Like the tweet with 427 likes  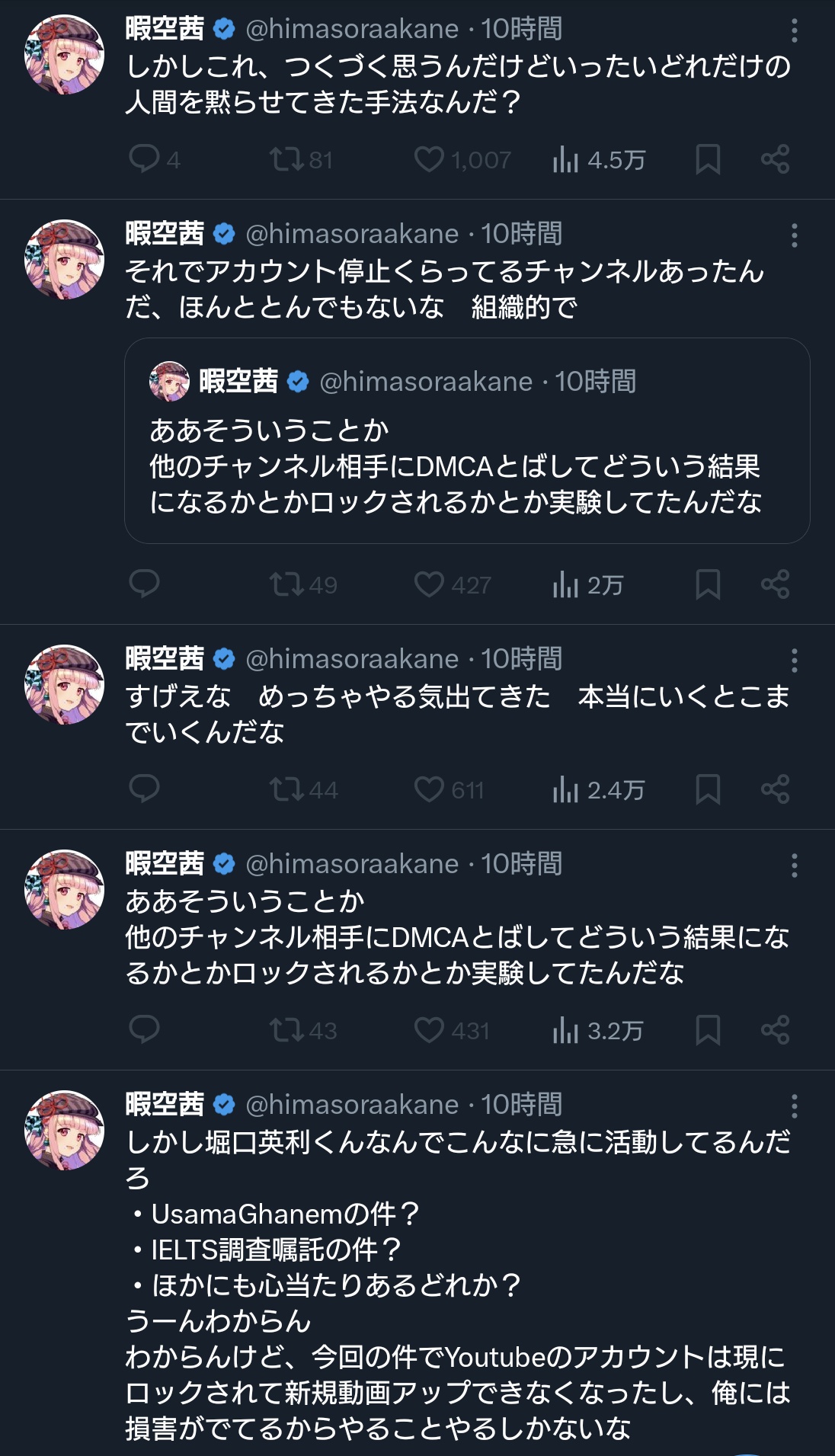click(429, 584)
